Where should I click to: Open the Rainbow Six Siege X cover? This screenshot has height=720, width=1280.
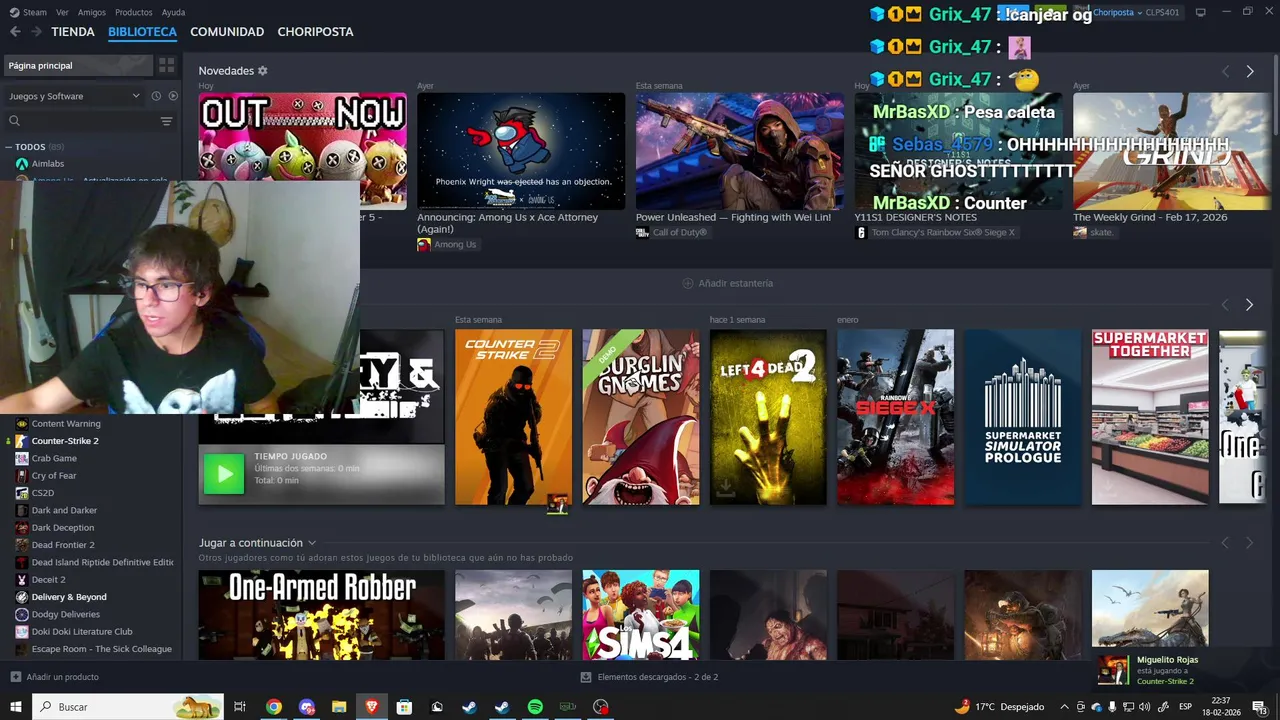click(x=895, y=417)
